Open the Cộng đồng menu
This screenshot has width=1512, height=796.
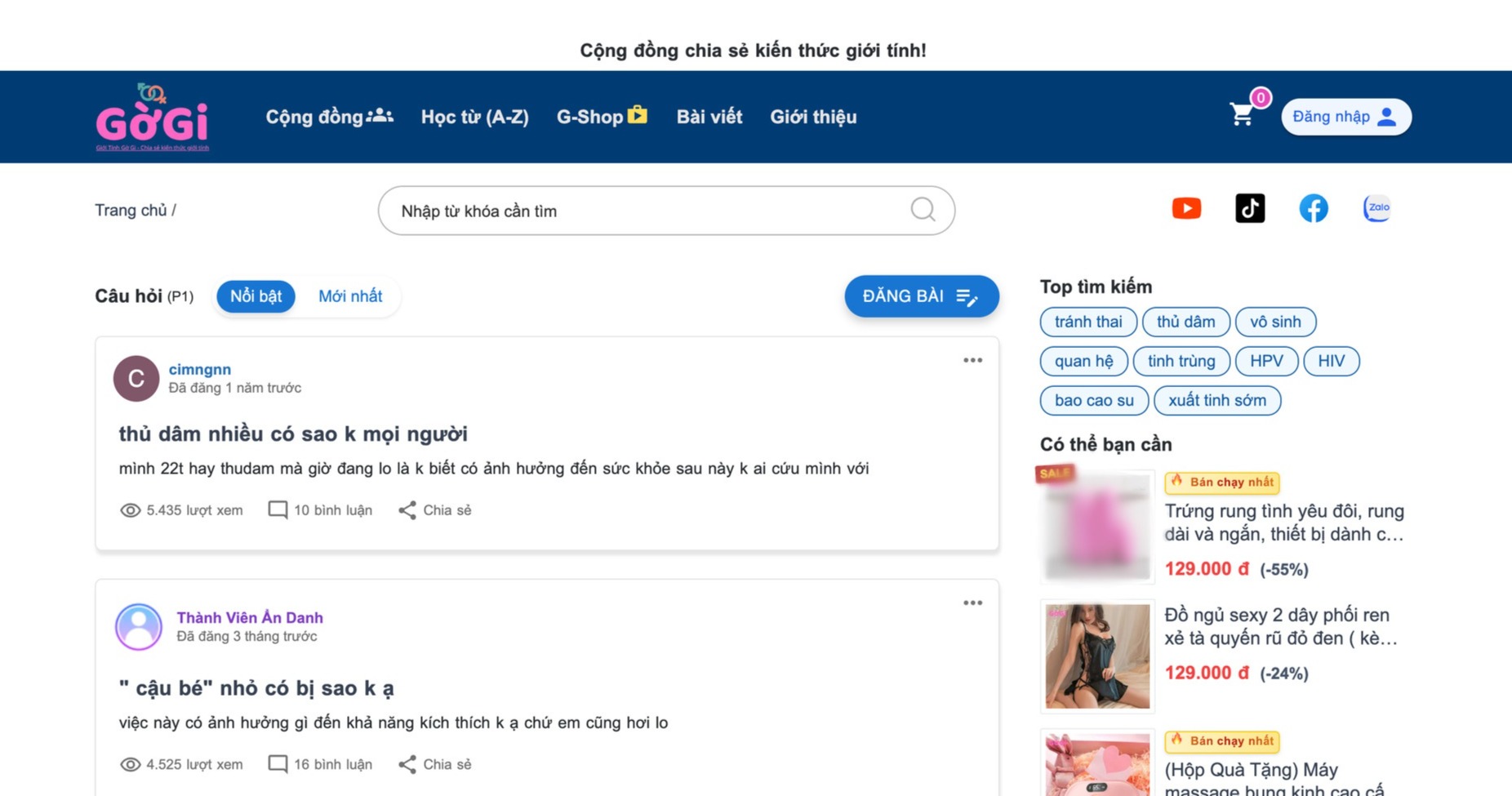[x=328, y=117]
